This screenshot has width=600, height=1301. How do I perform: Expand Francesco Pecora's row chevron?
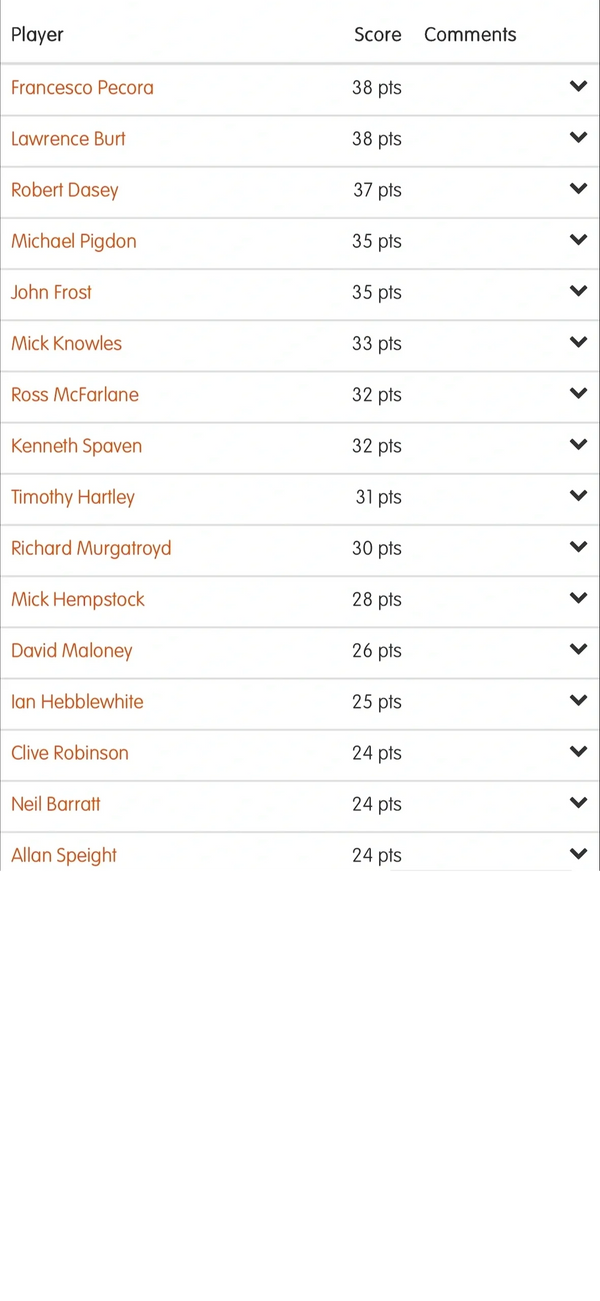point(578,87)
